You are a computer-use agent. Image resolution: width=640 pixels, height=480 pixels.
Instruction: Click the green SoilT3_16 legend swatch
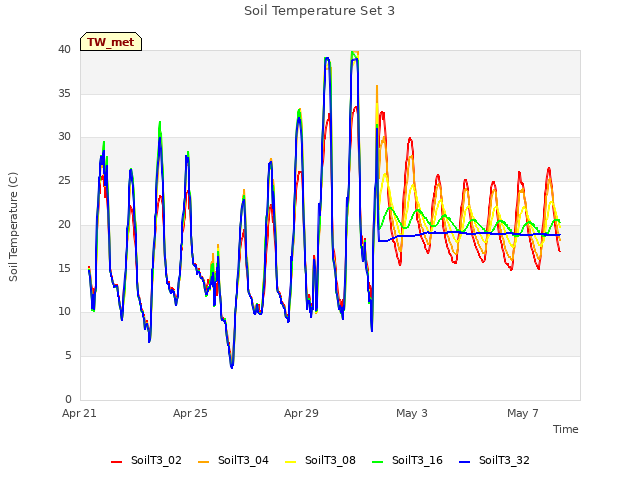click(x=378, y=462)
